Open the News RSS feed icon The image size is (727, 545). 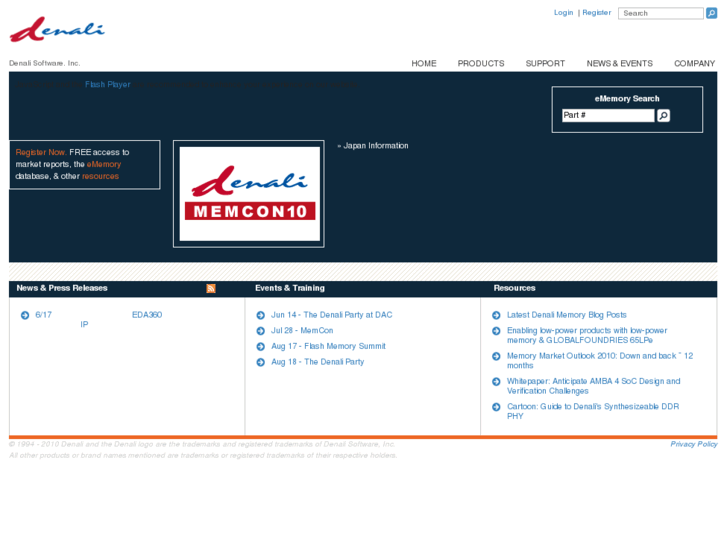click(211, 289)
